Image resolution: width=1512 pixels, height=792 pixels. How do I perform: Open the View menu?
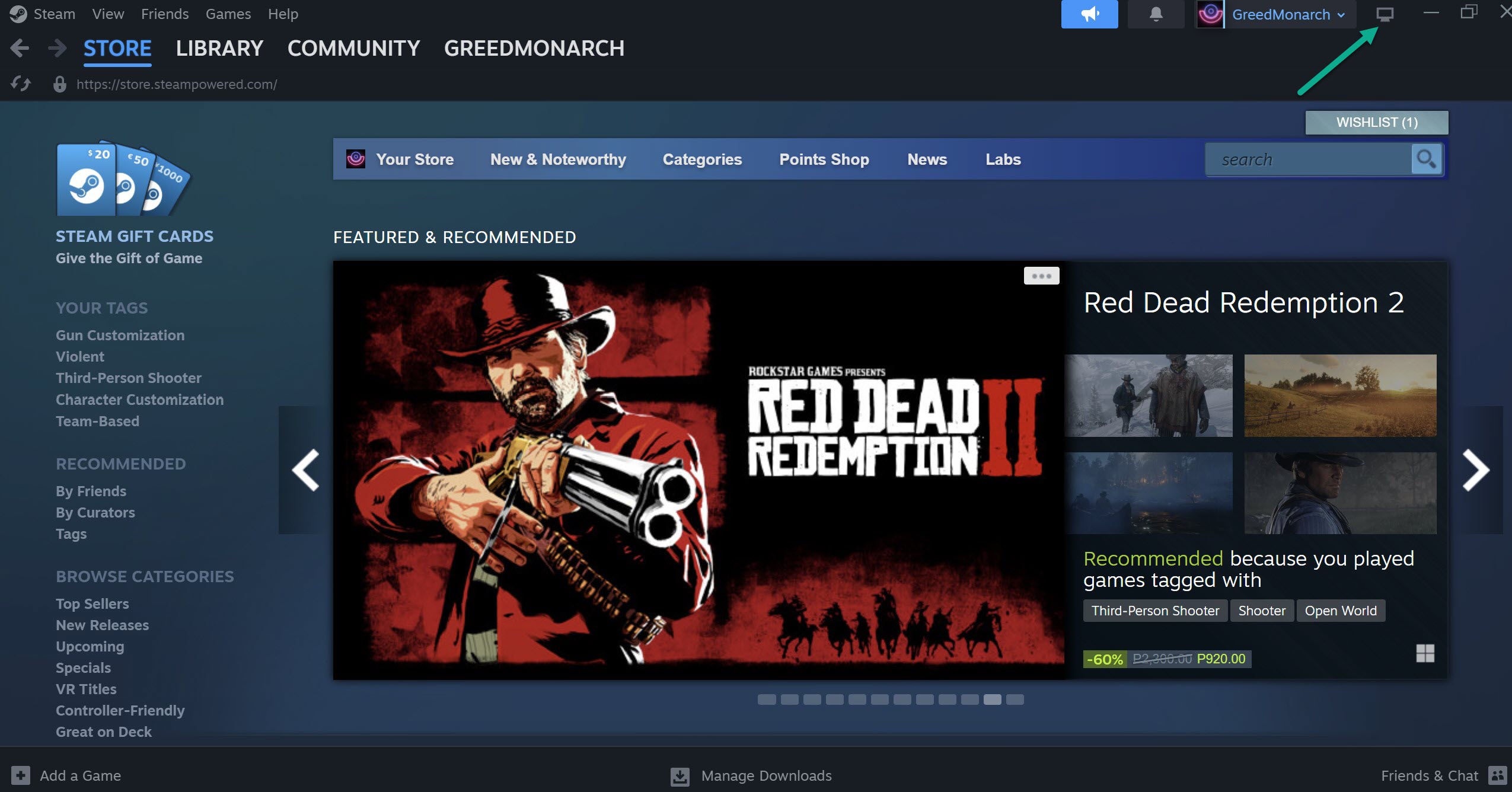108,14
